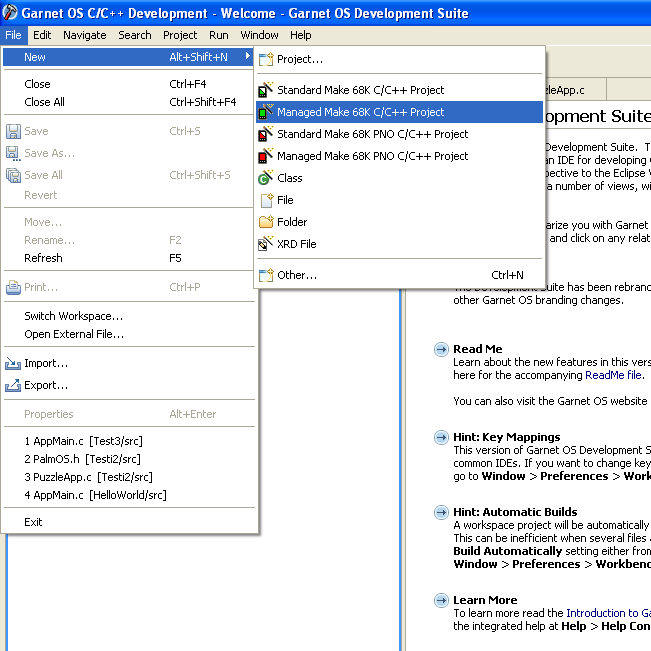651x651 pixels.
Task: Select Folder in the New submenu
Action: [399, 222]
